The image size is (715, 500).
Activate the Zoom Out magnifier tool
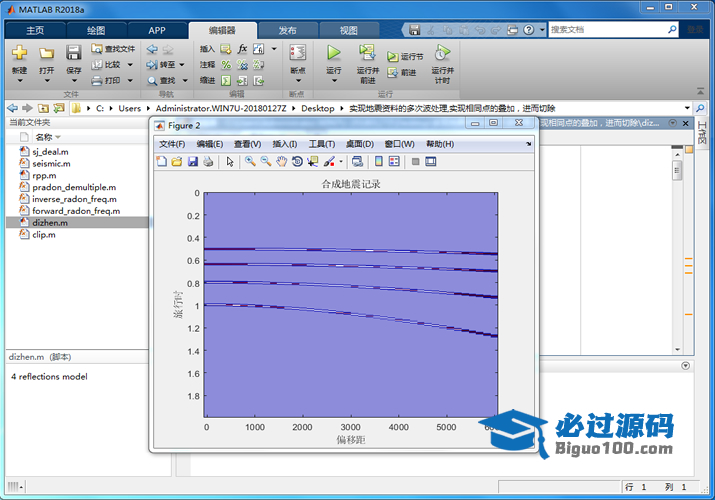(266, 161)
